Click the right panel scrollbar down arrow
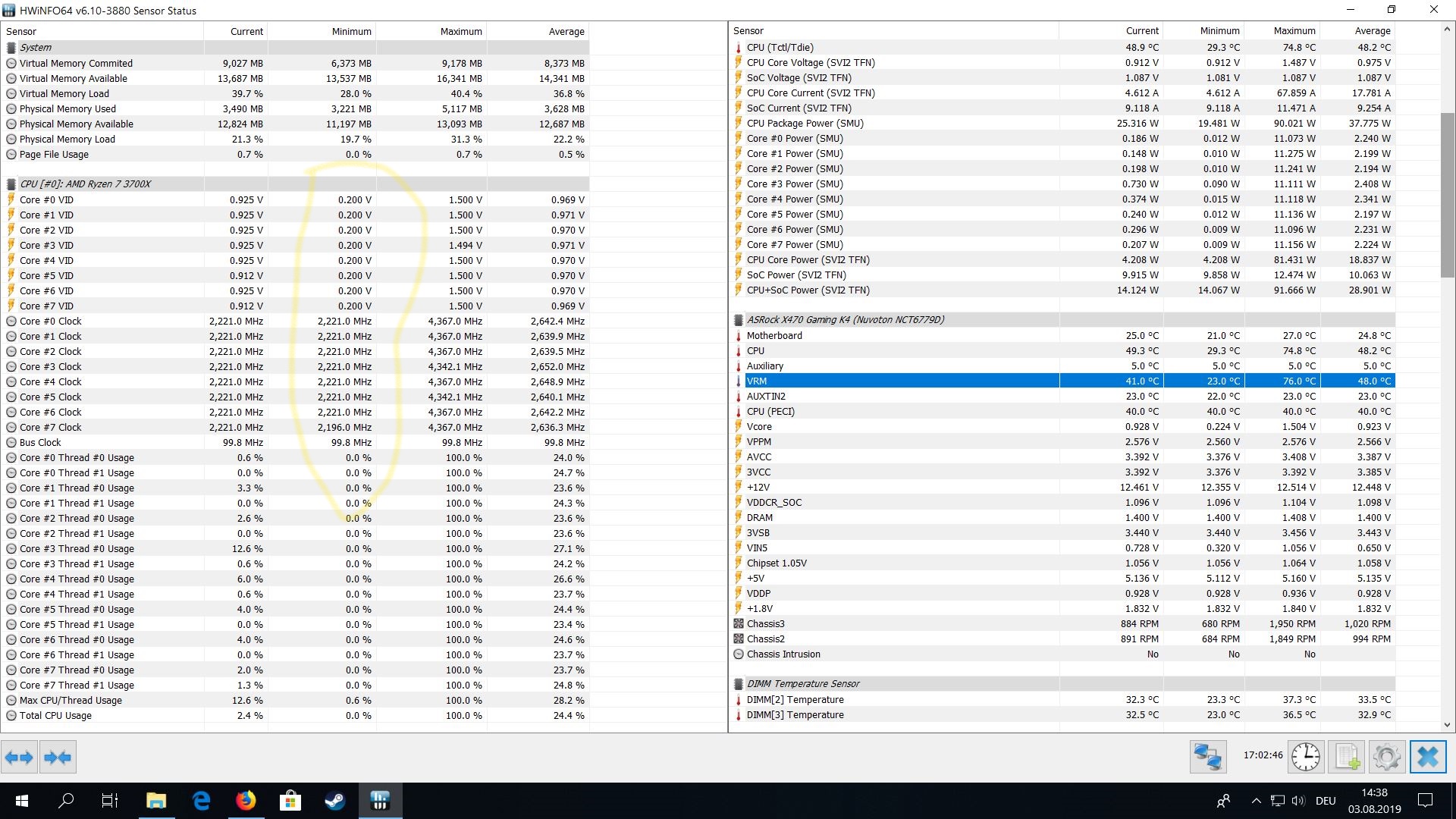This screenshot has height=819, width=1456. [1447, 725]
